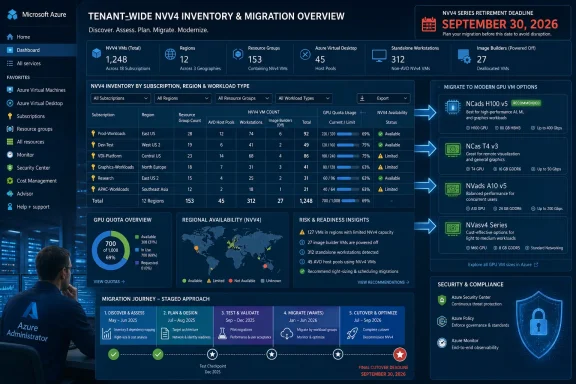Click the Monitor gauge icon in sidebar

[10, 155]
